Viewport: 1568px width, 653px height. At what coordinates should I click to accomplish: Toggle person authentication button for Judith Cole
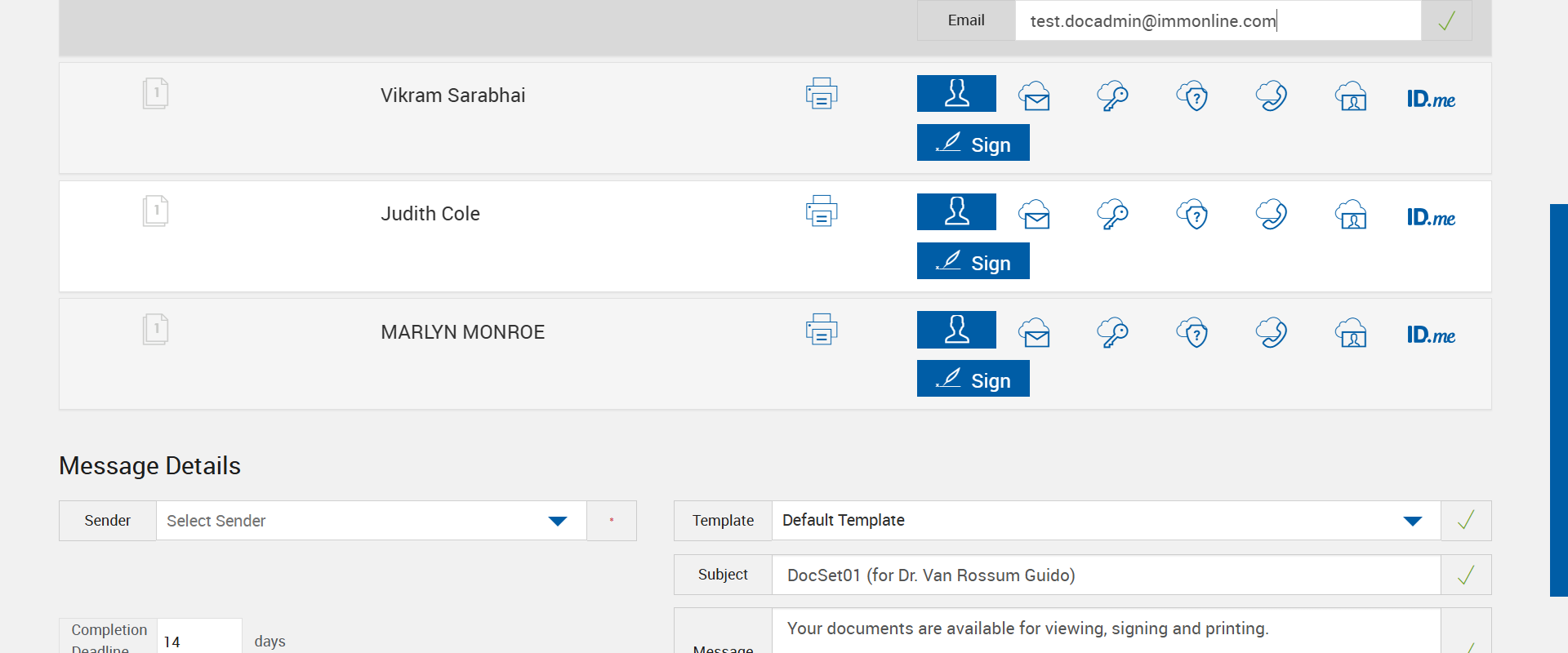(x=956, y=212)
